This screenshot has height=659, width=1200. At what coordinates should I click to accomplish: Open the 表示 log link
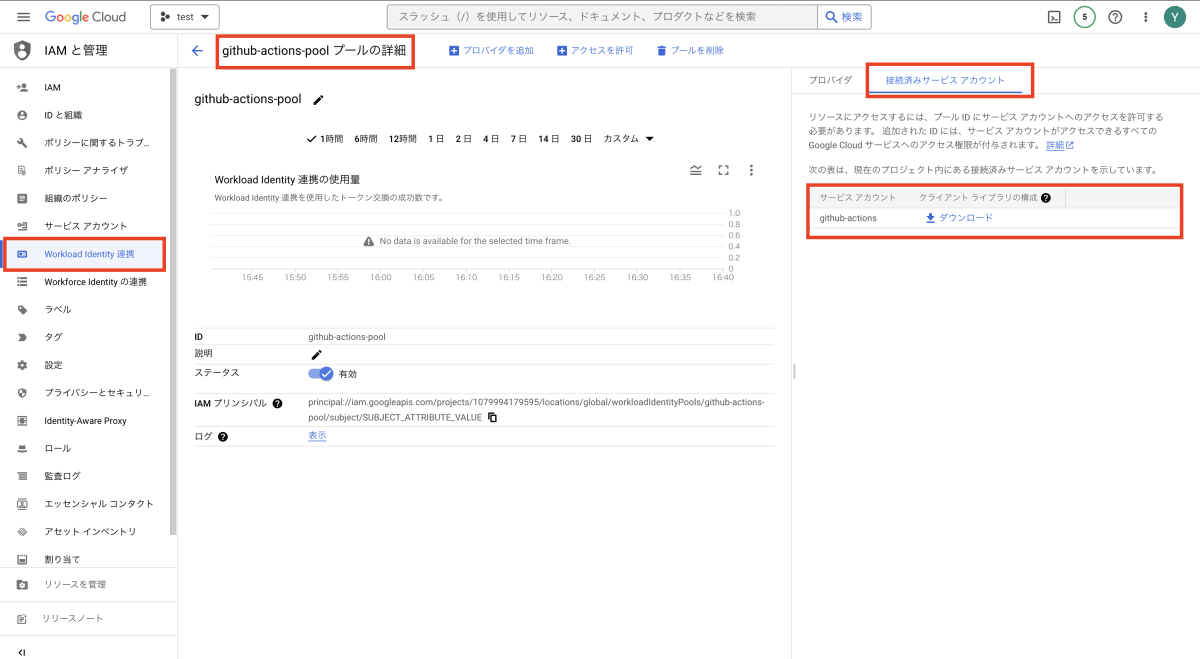coord(317,436)
